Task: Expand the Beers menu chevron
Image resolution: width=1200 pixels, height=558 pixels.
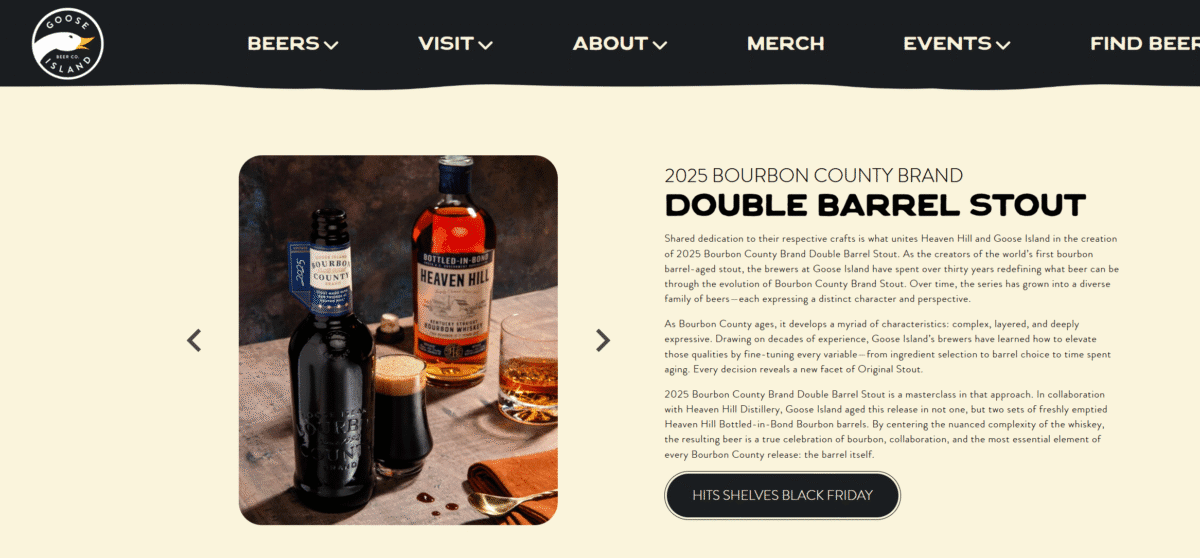Action: (x=331, y=45)
